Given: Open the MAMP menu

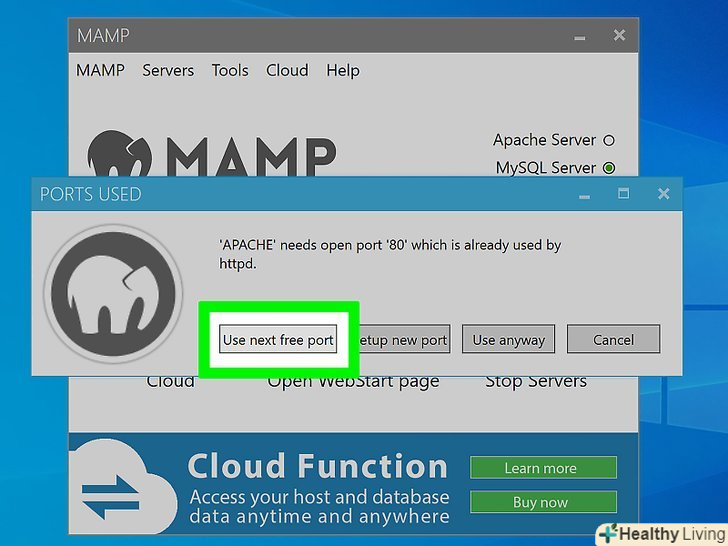Looking at the screenshot, I should [x=100, y=70].
